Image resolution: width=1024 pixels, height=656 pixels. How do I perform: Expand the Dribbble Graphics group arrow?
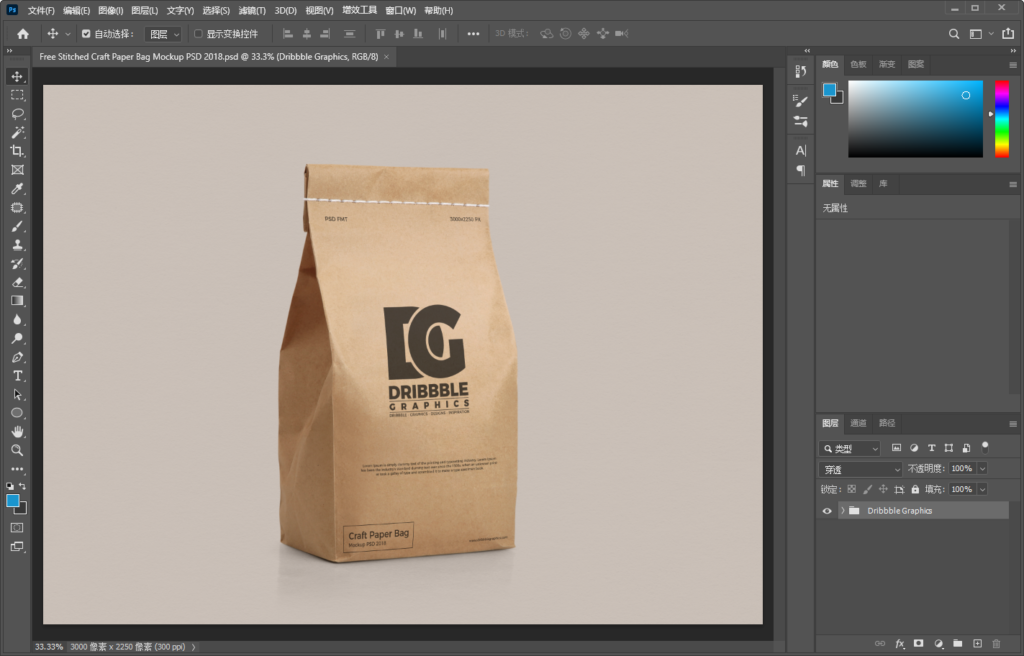coord(842,510)
